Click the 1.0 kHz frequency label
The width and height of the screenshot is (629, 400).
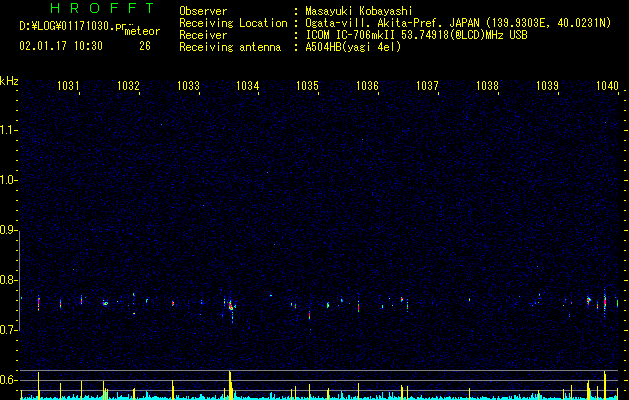8,180
